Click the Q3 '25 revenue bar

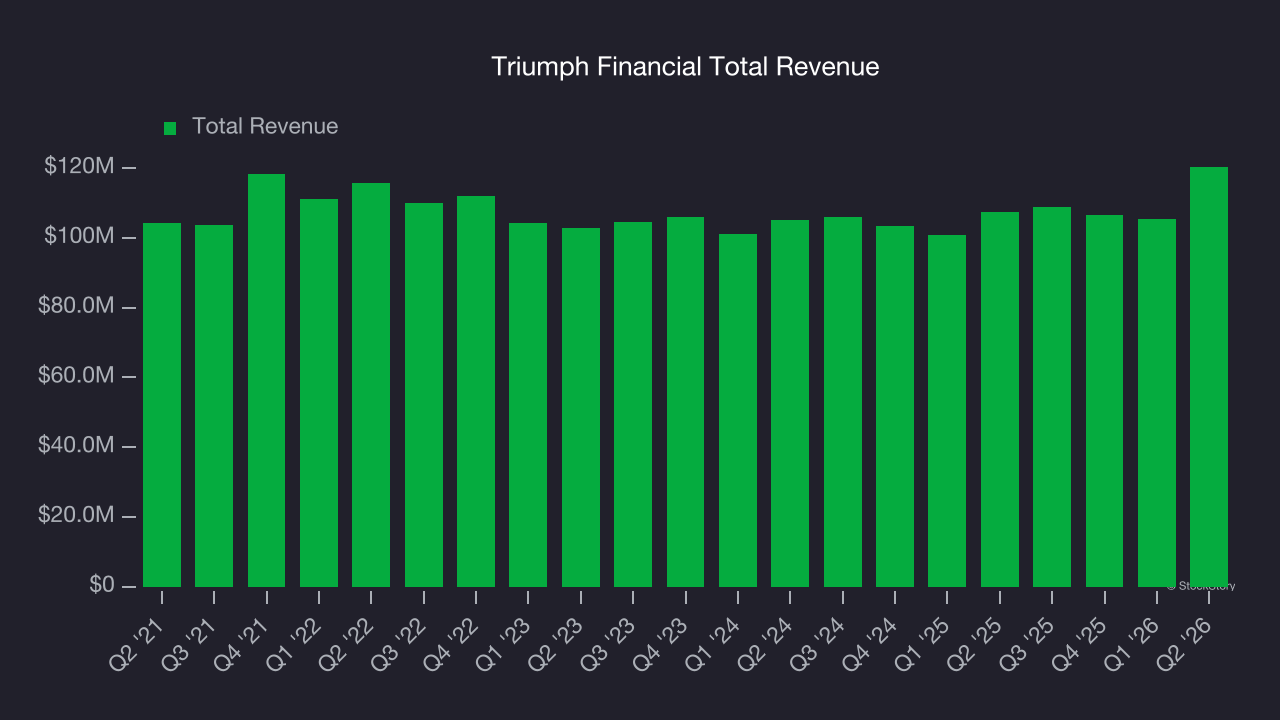point(1052,397)
